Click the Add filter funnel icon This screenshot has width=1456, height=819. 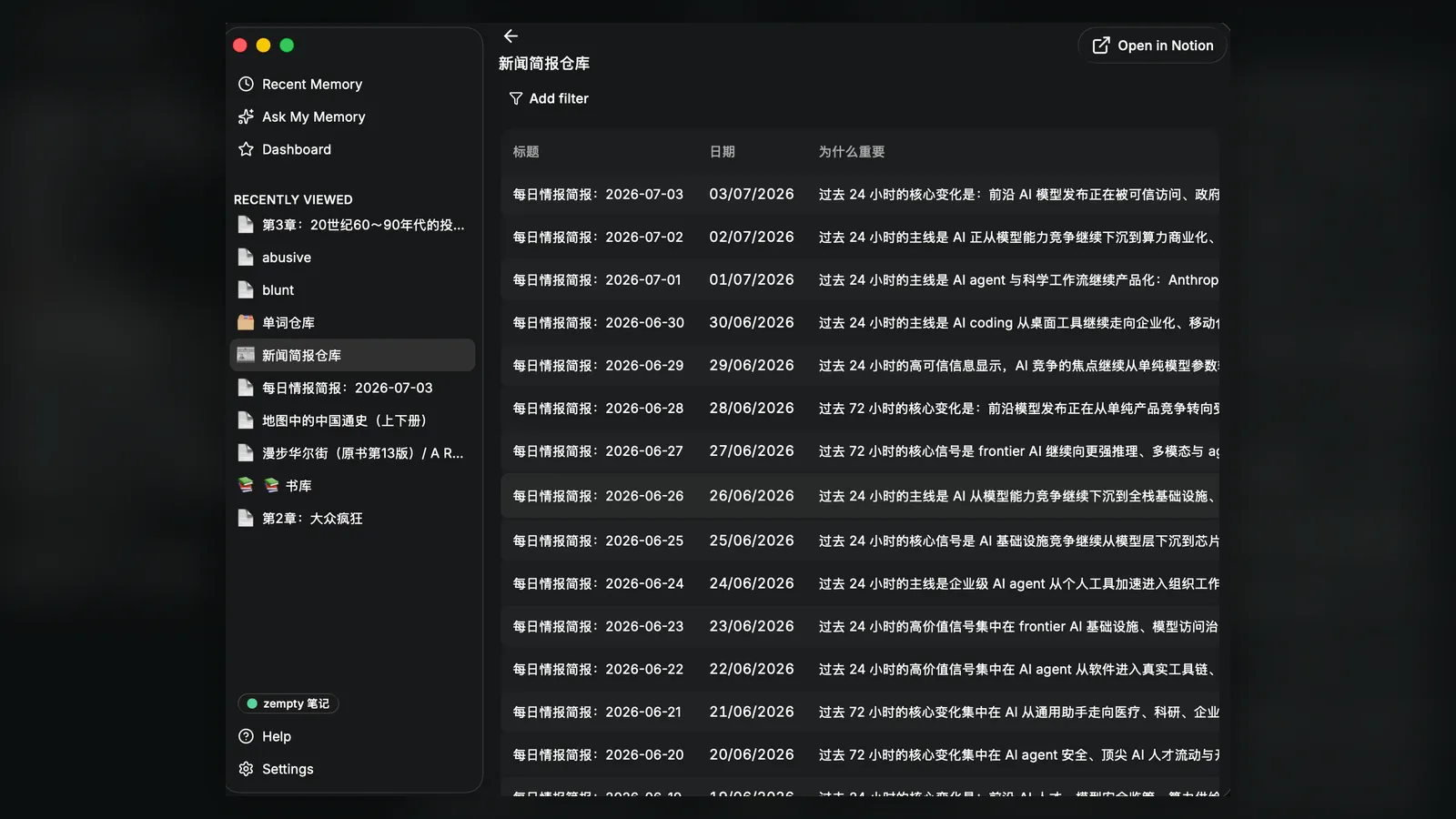coord(516,98)
